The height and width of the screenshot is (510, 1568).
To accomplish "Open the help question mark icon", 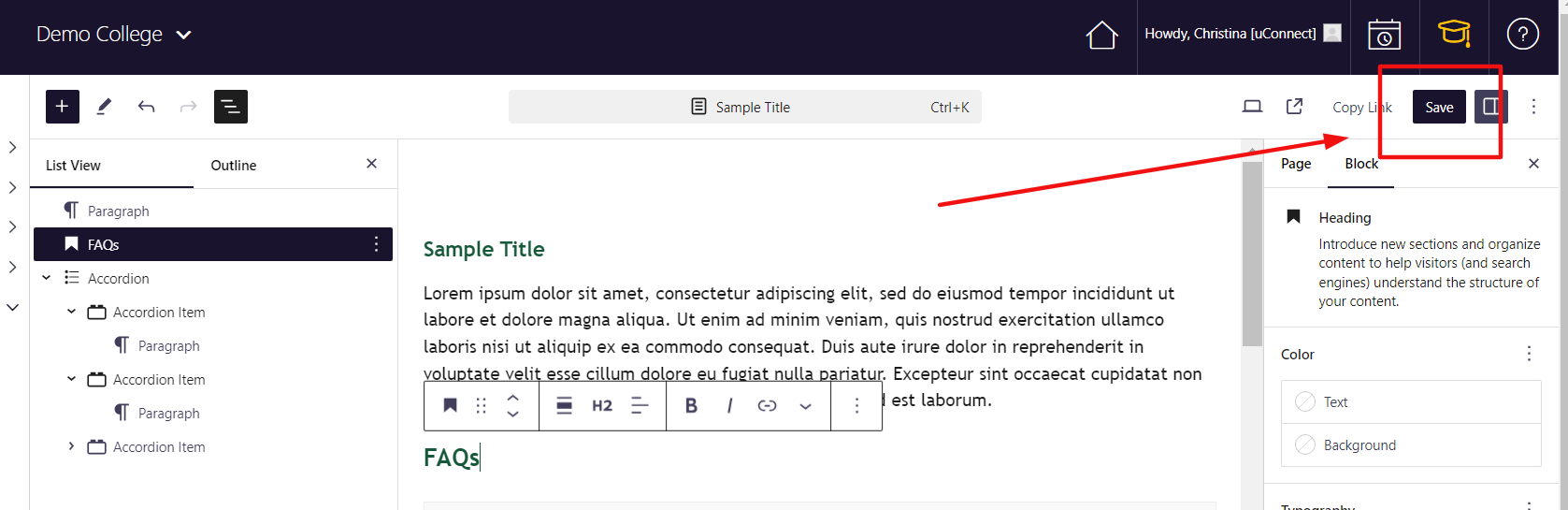I will click(1522, 35).
